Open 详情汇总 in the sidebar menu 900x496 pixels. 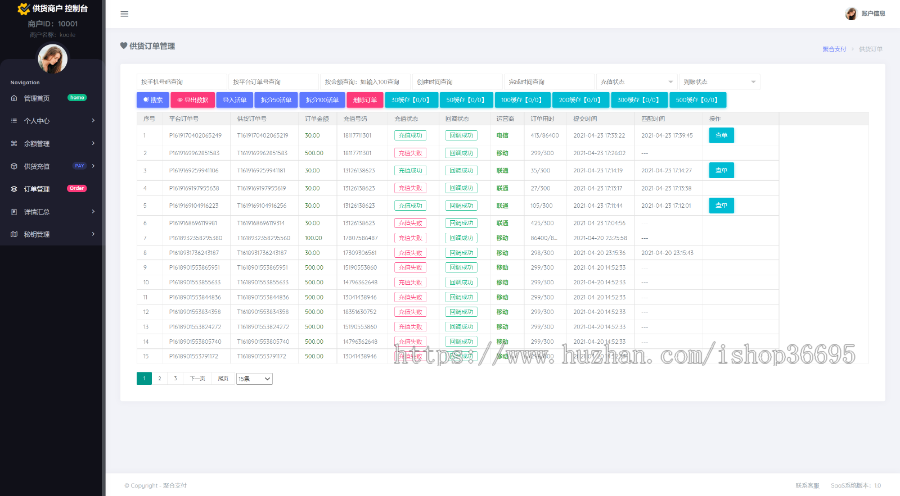pyautogui.click(x=37, y=212)
